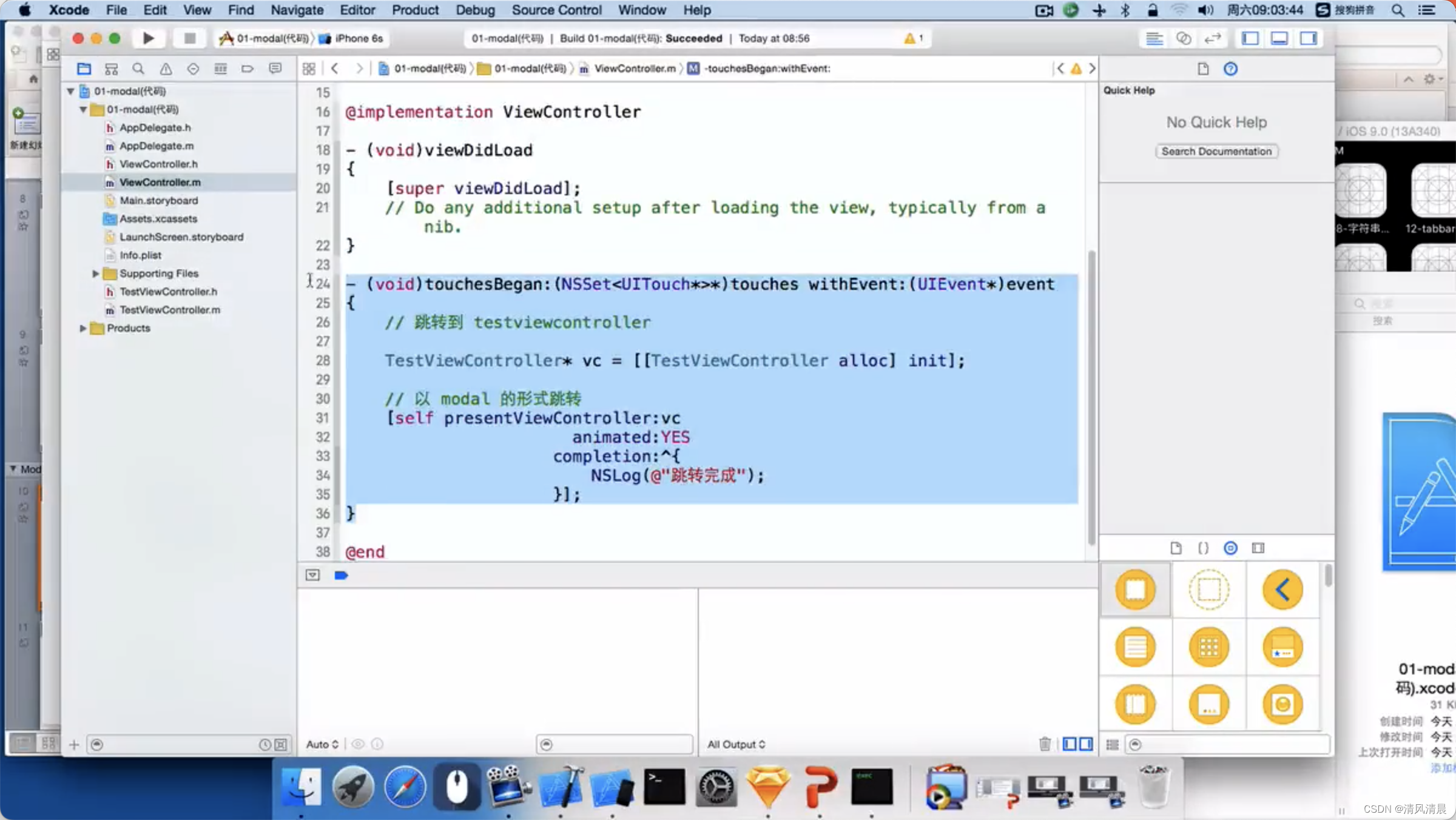Toggle the Navigator panel visibility

[x=1250, y=38]
